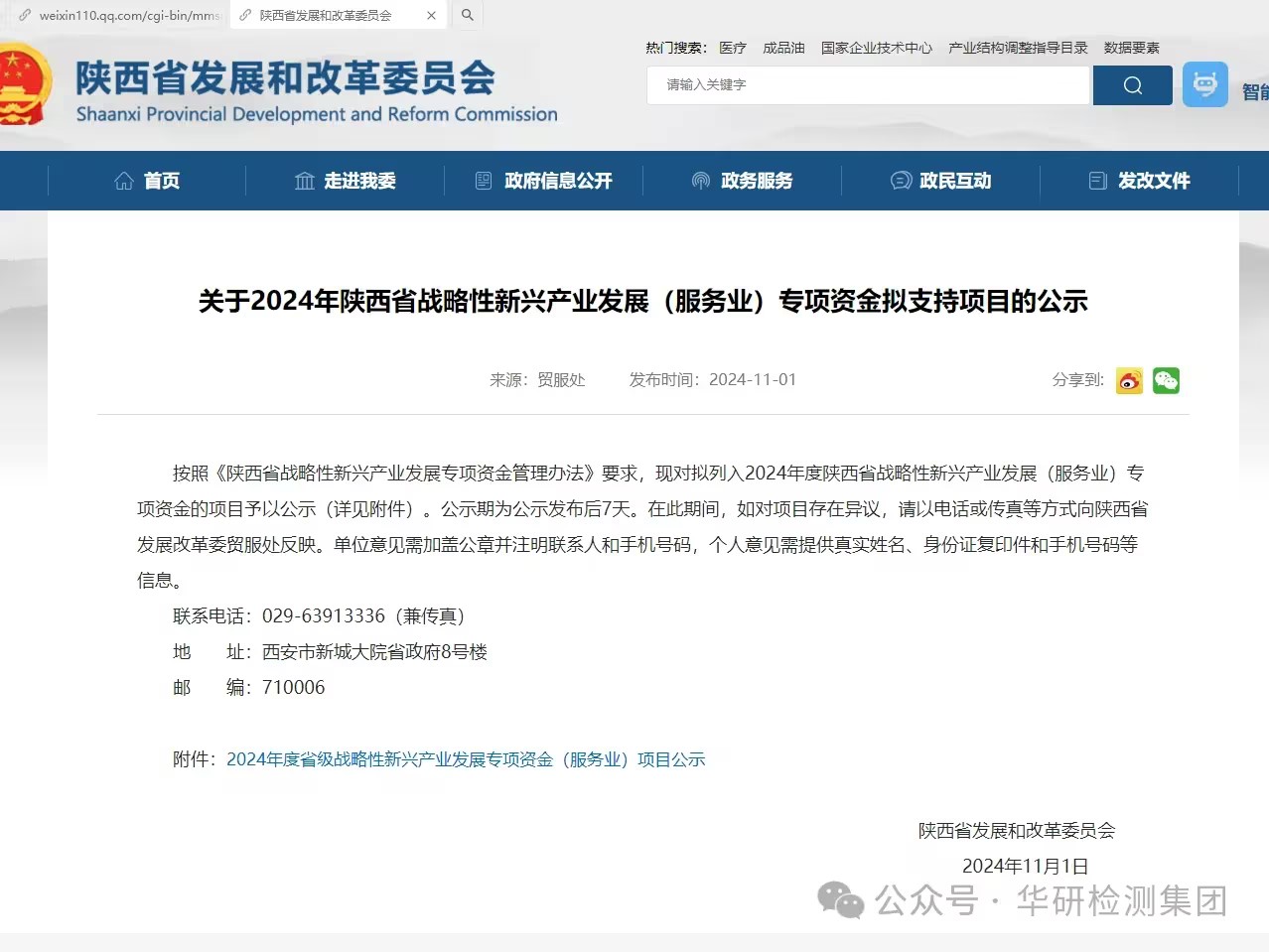Click hot search 产业结构调整指导目录
The height and width of the screenshot is (952, 1269).
tap(1018, 48)
